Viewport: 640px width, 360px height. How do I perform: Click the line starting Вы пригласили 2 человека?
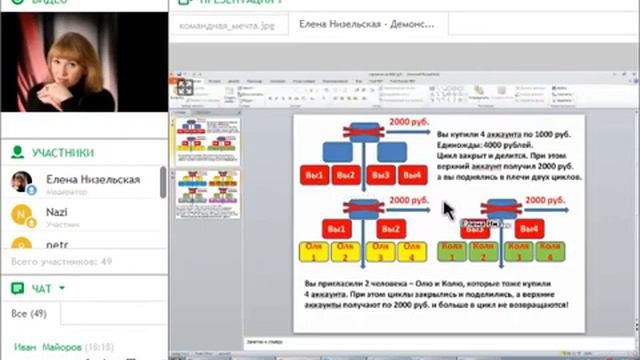pyautogui.click(x=427, y=284)
